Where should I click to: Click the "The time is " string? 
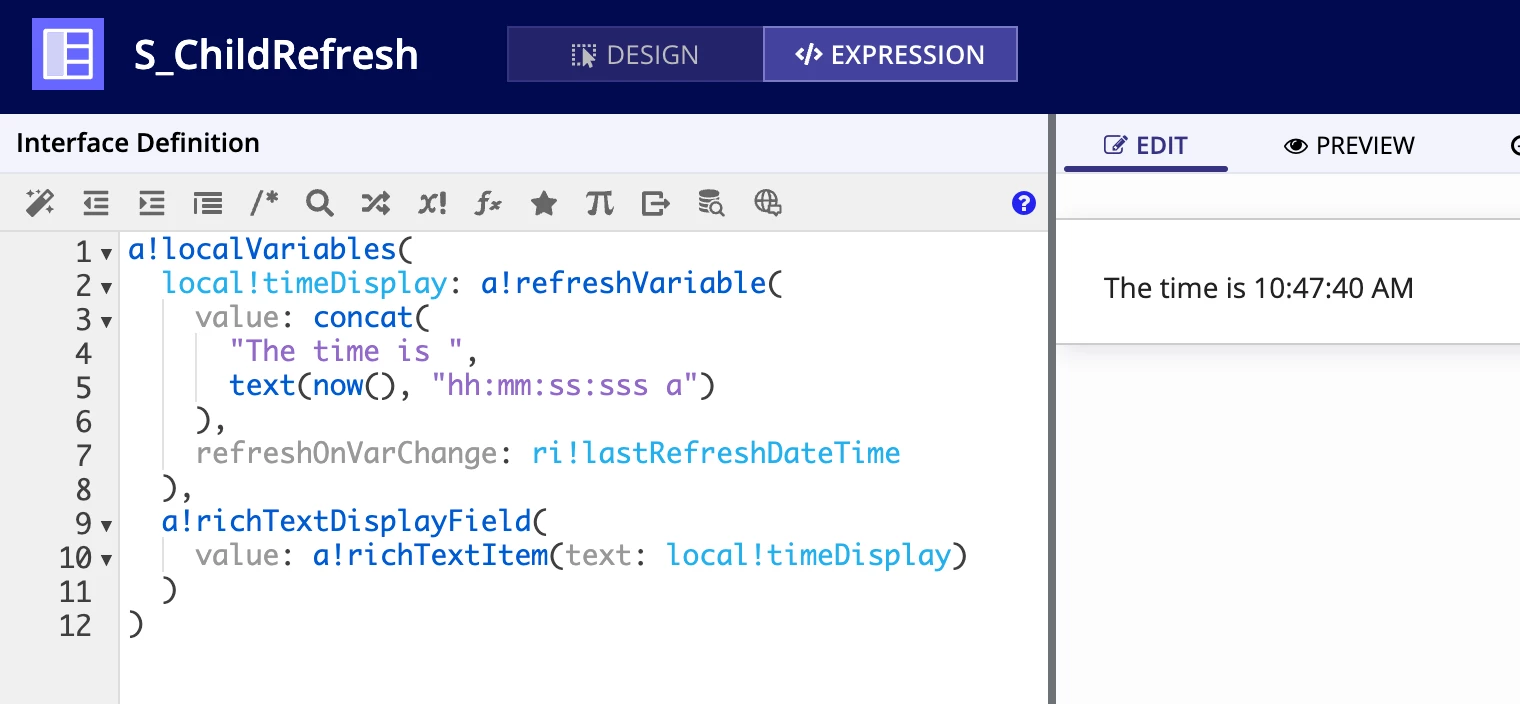point(346,351)
